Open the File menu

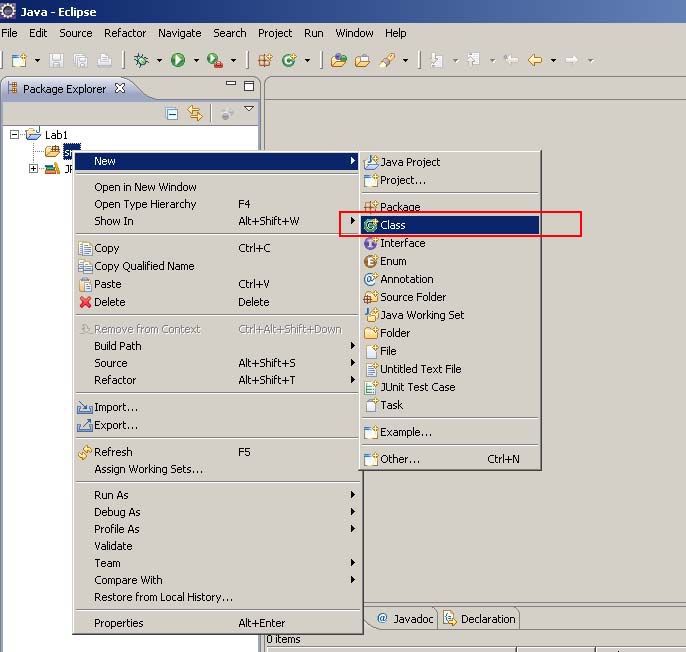coord(9,33)
